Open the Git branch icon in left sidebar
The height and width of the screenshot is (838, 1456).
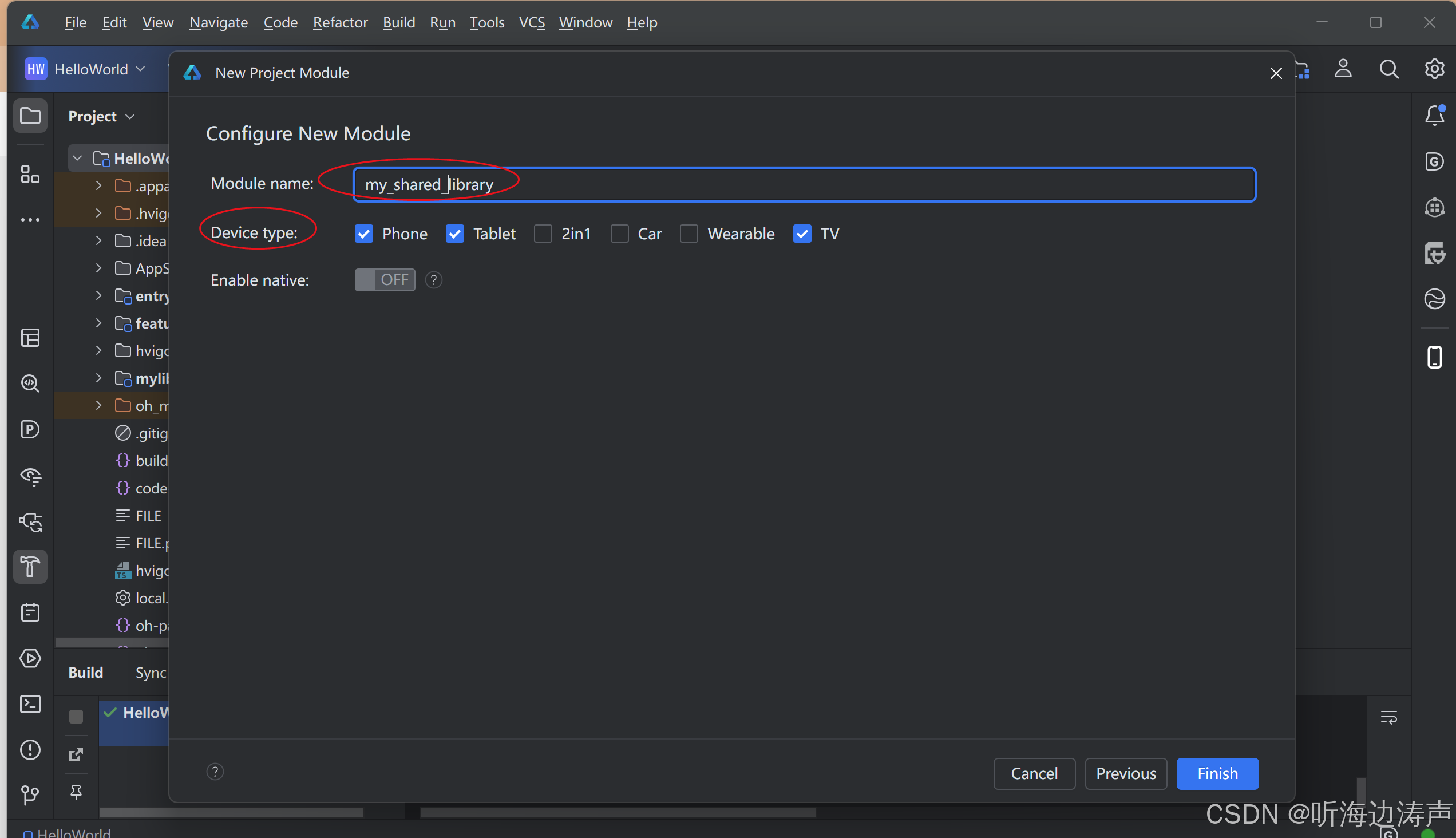pyautogui.click(x=30, y=796)
